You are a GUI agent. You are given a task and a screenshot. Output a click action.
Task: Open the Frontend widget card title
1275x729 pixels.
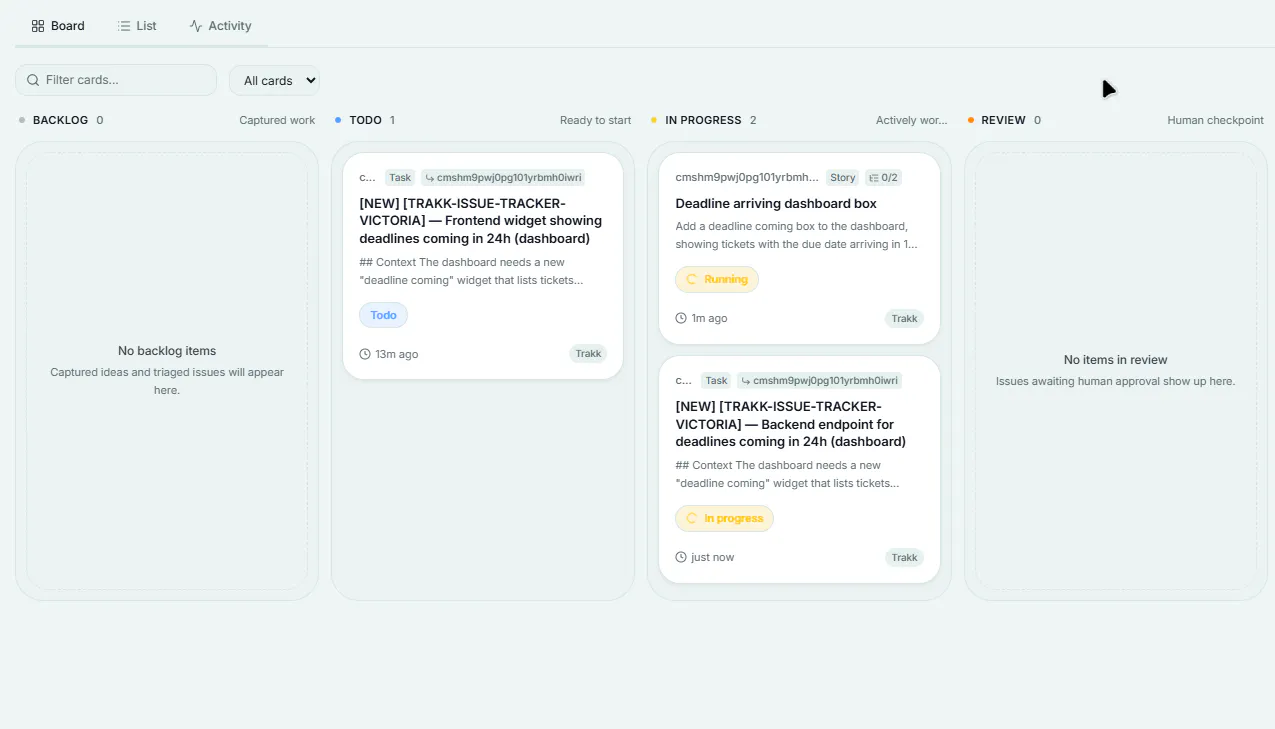coord(481,221)
